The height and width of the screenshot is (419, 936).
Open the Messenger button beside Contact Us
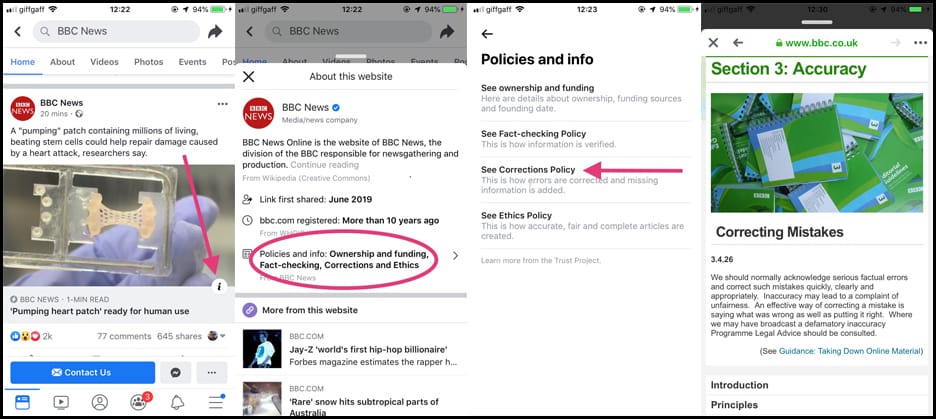[176, 372]
